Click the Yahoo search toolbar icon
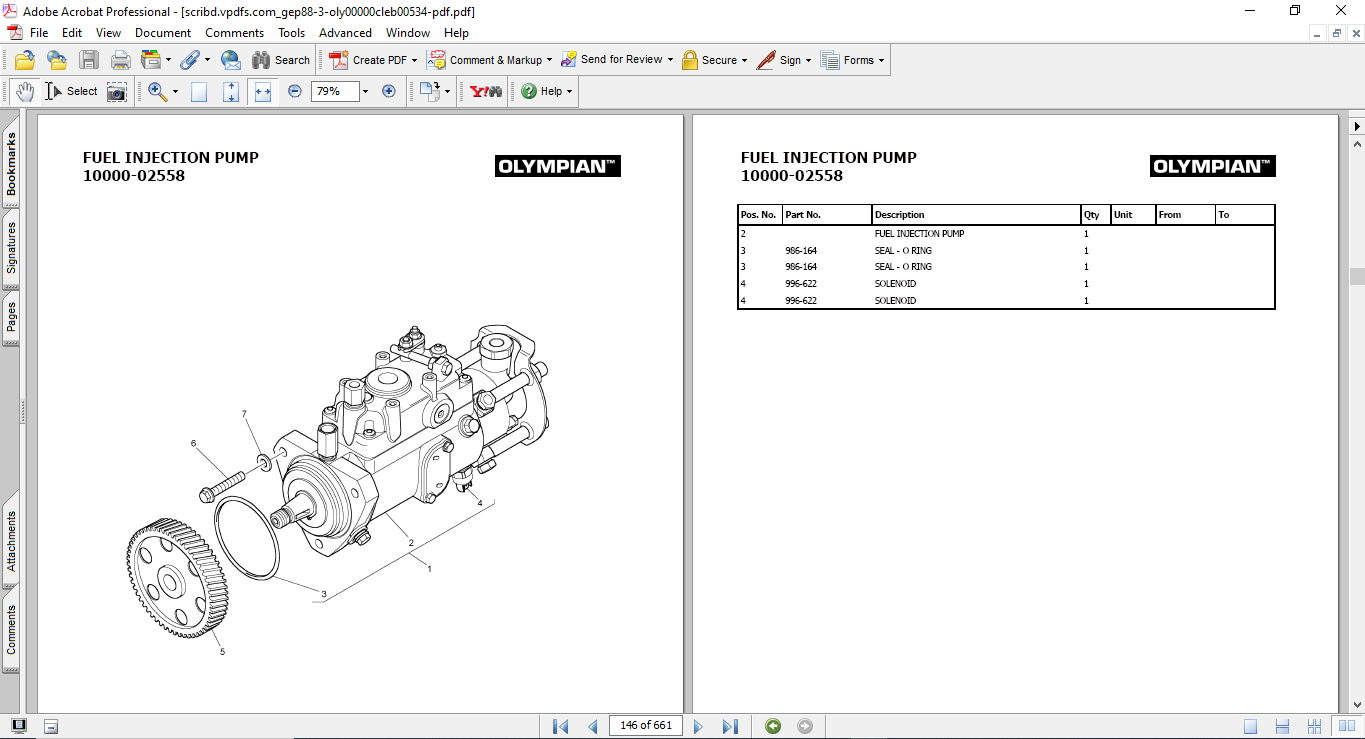 coord(486,91)
